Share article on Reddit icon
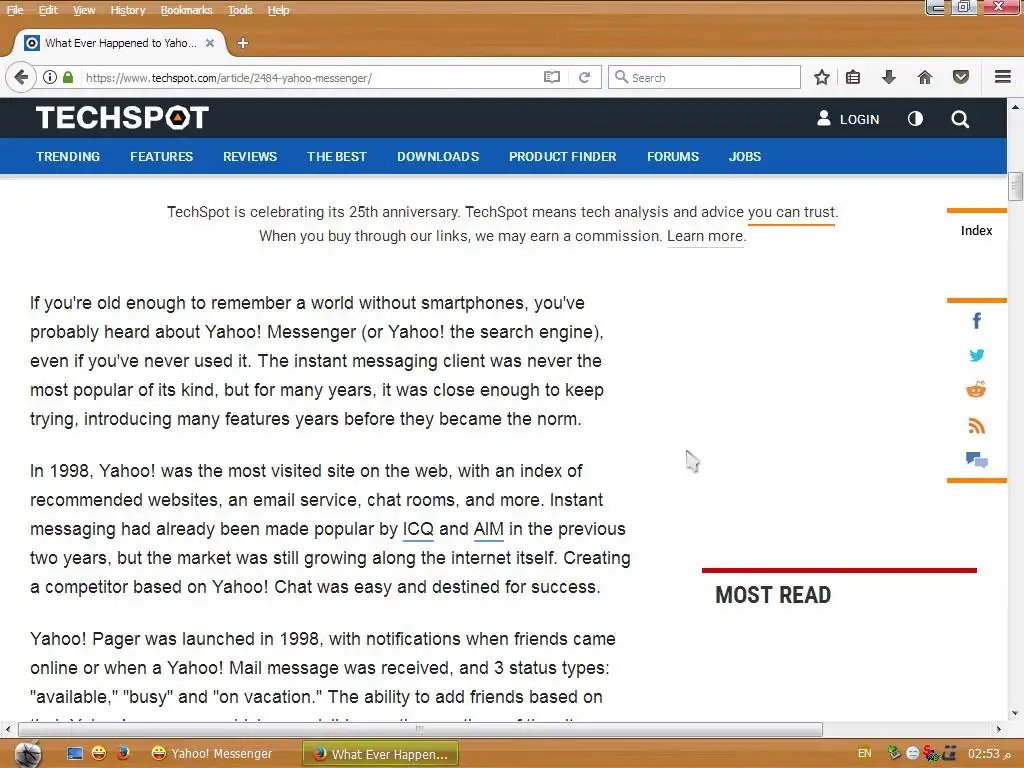The image size is (1024, 768). tap(976, 390)
